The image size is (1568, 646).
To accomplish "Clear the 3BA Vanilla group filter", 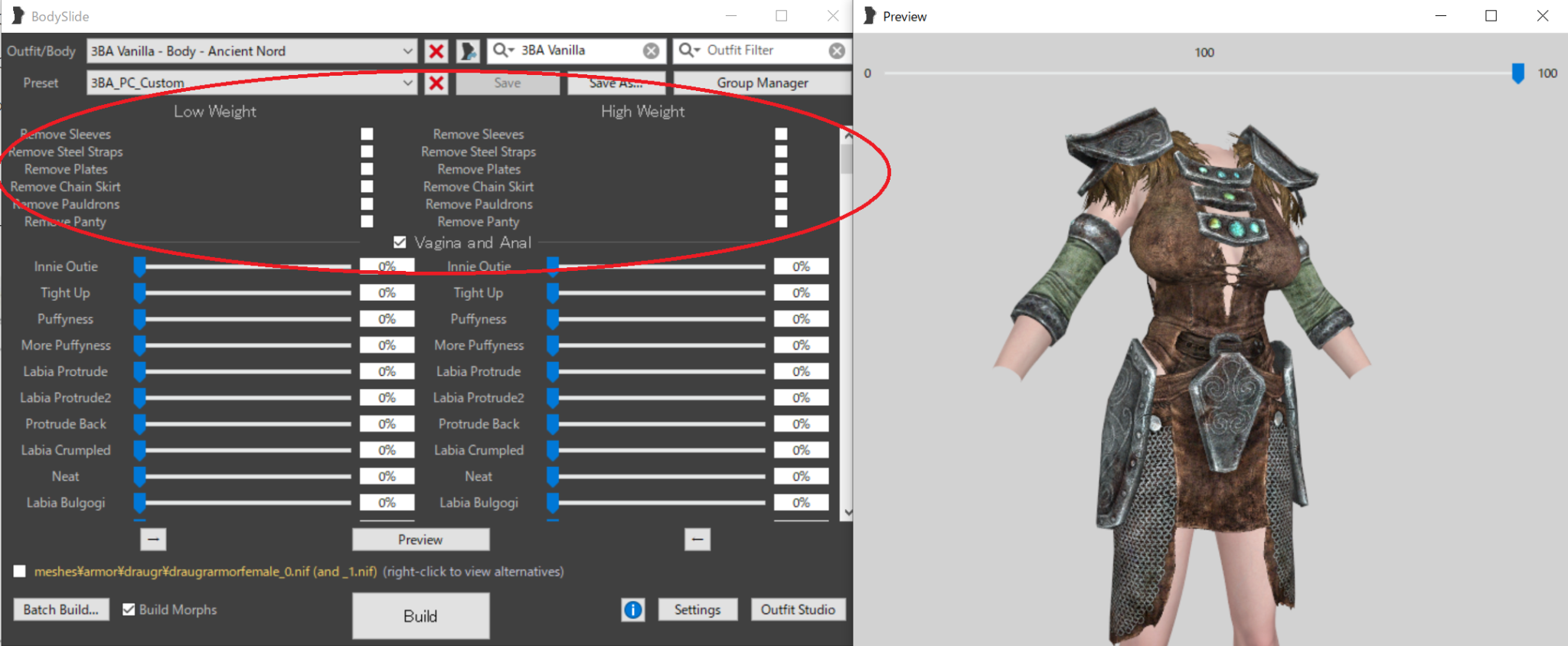I will point(651,51).
